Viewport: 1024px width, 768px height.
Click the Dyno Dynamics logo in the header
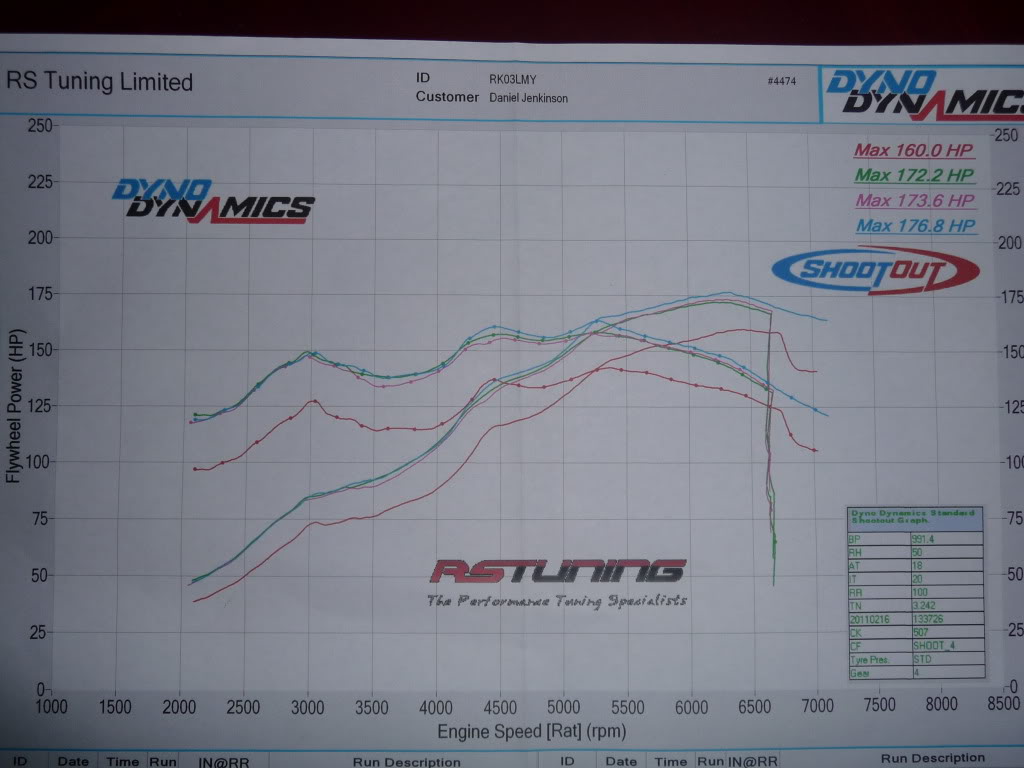point(923,91)
